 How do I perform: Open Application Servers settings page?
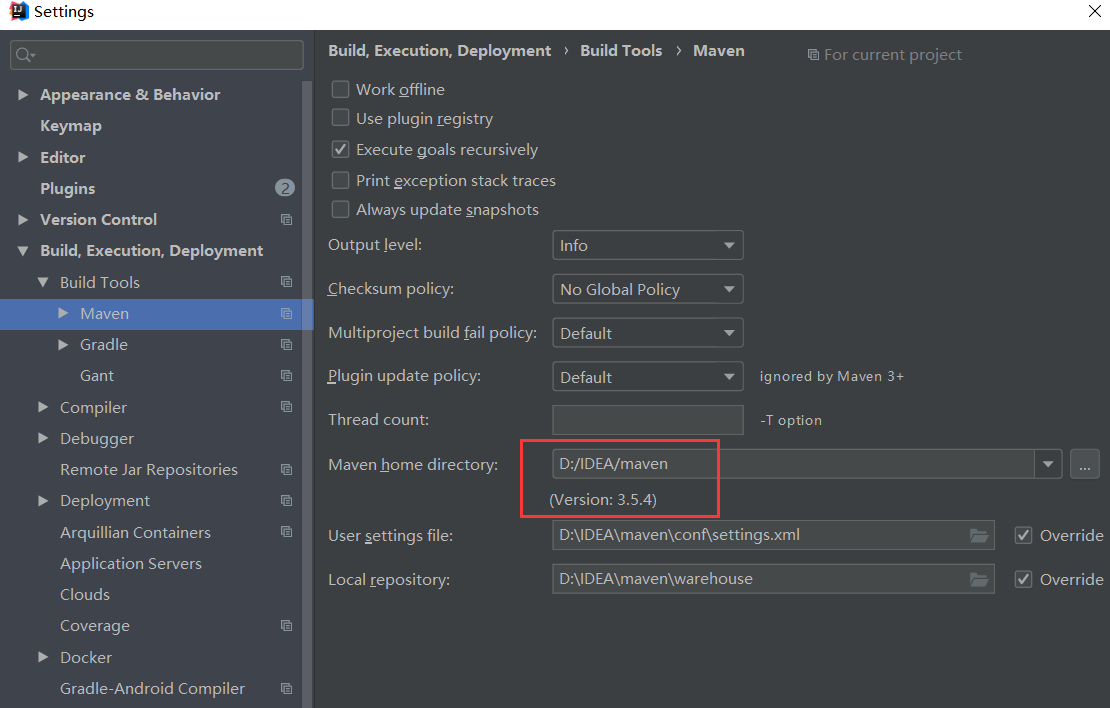pyautogui.click(x=131, y=564)
